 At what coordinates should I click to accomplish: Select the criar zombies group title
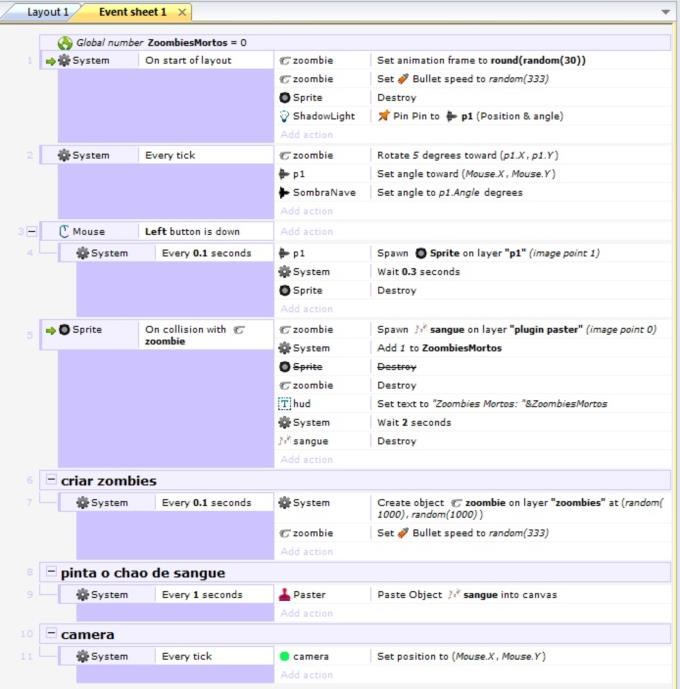(x=109, y=480)
